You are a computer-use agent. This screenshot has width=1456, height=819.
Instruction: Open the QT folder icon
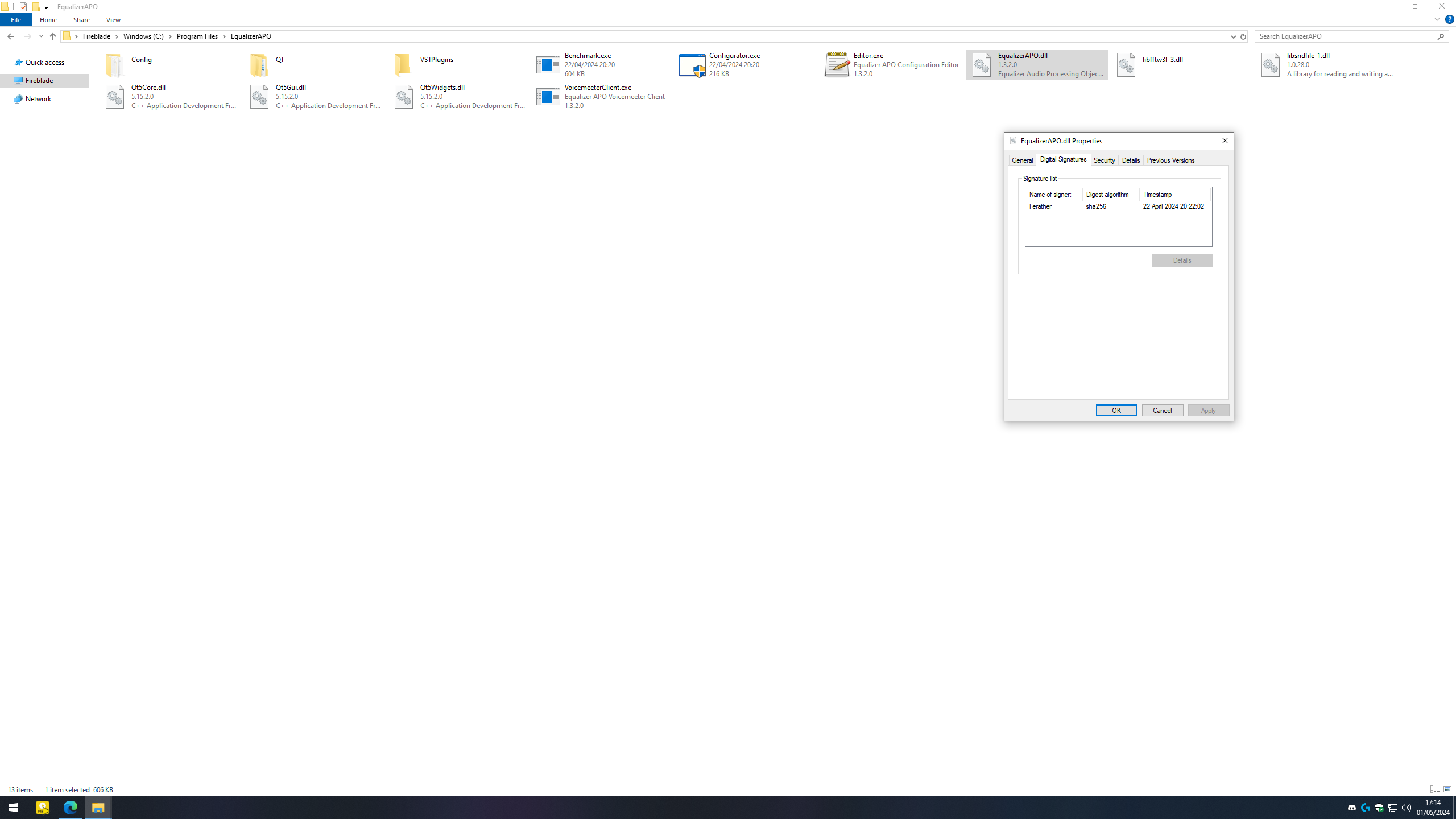(x=259, y=65)
